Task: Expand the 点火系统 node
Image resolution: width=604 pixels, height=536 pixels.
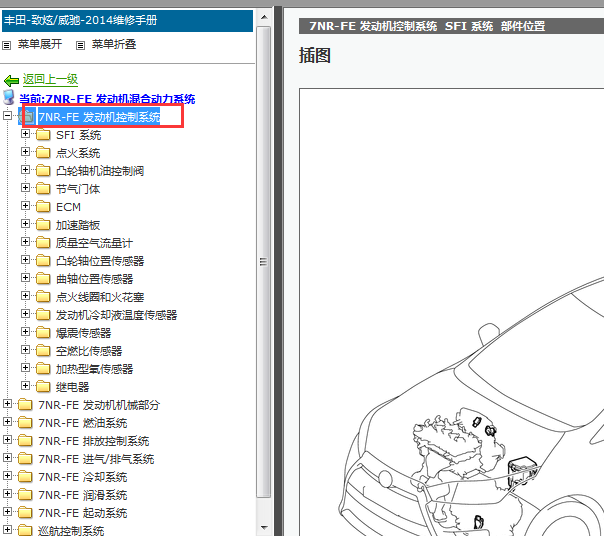Action: coord(25,151)
